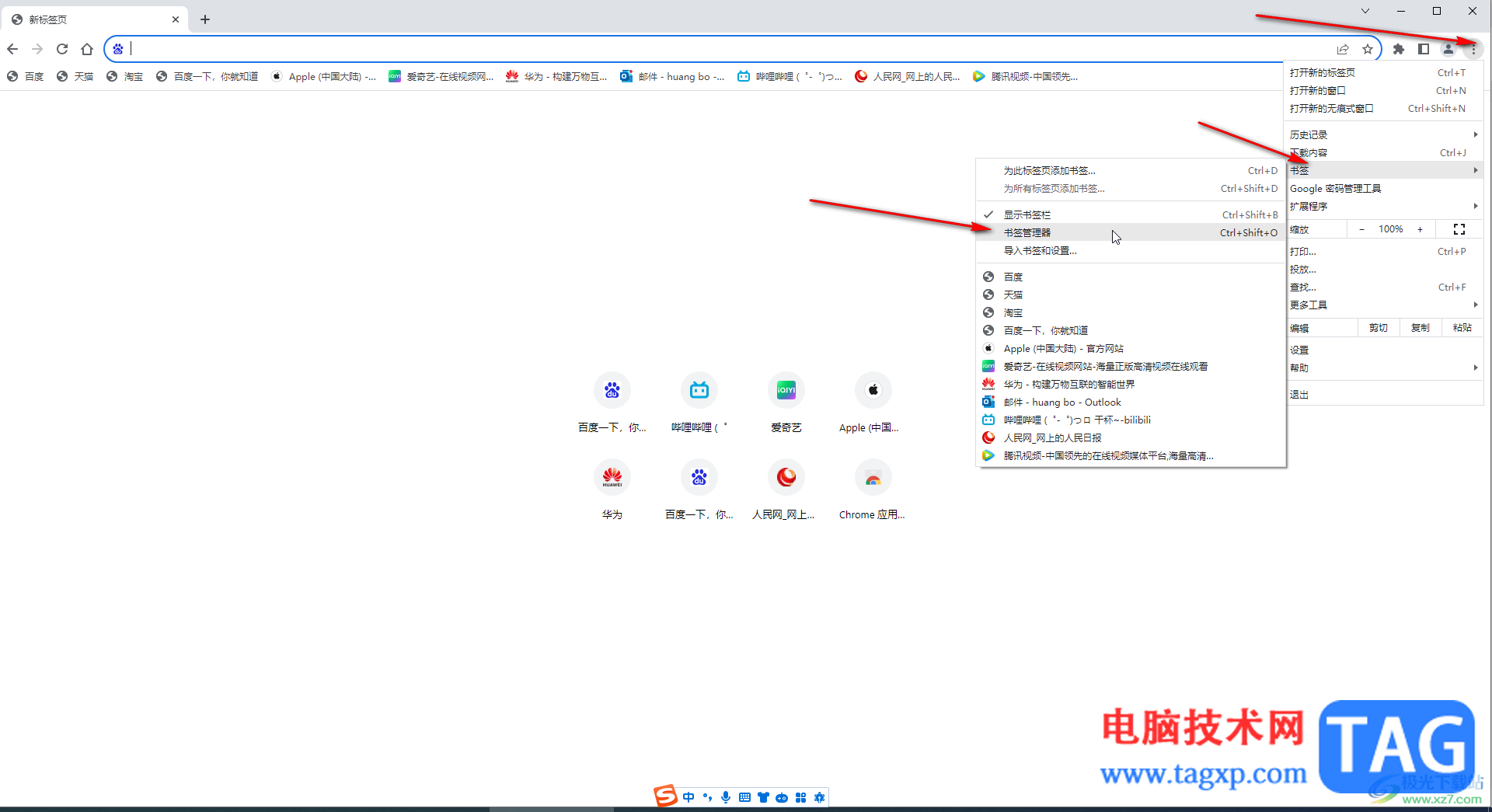Select 打开新的标签页 menu item
The height and width of the screenshot is (812, 1492).
tap(1383, 72)
